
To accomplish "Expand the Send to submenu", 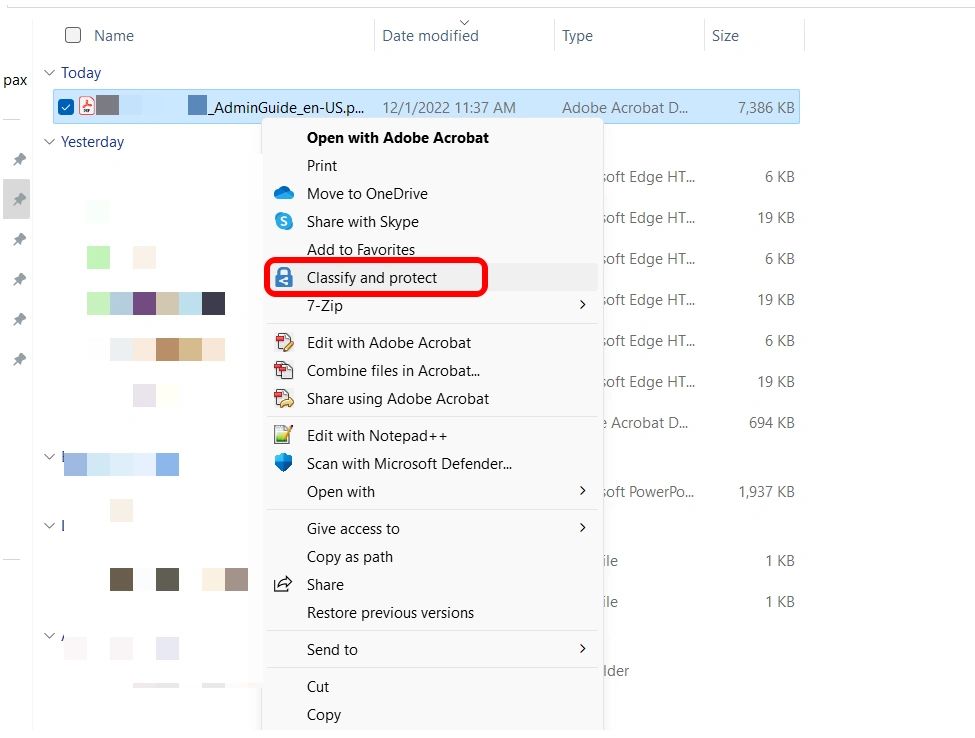I will 582,649.
